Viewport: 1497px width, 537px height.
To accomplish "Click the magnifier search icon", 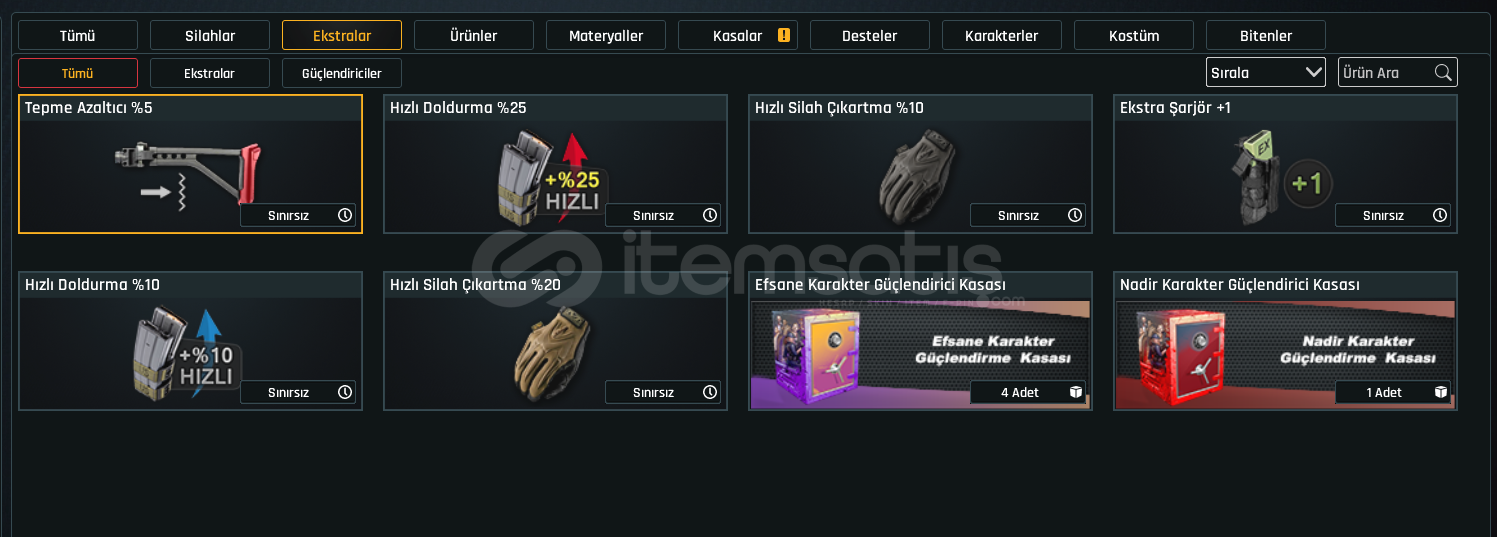I will (1443, 72).
